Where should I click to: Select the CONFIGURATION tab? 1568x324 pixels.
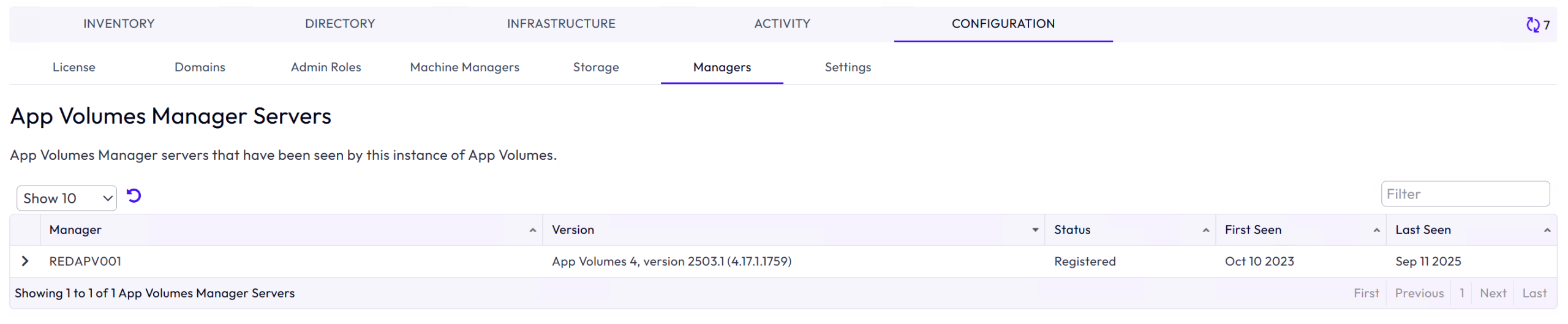tap(1003, 24)
